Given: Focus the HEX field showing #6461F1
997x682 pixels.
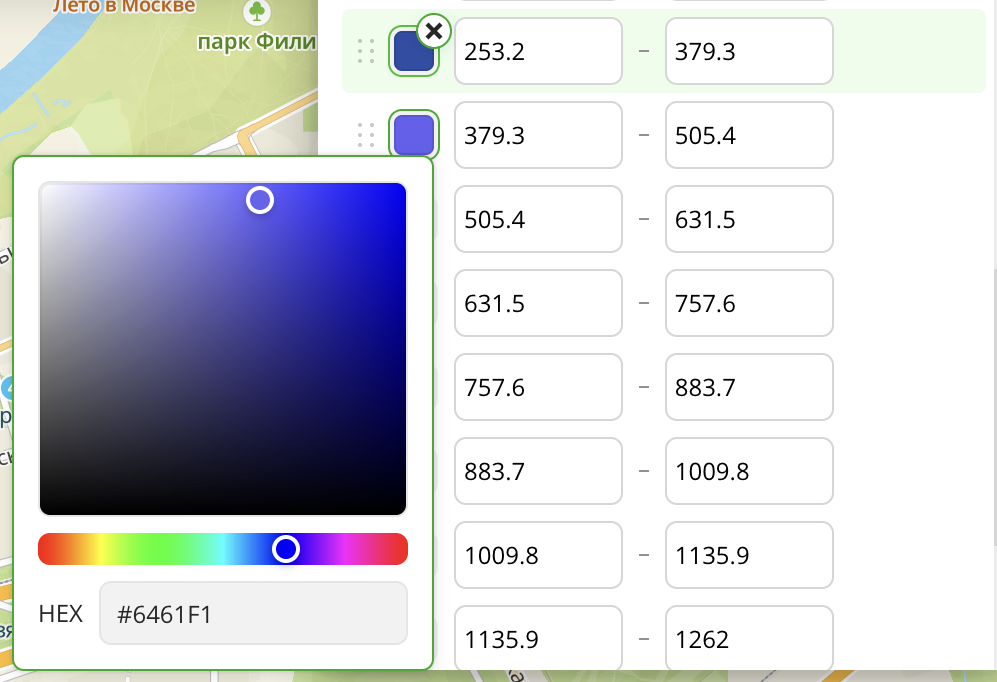Looking at the screenshot, I should 253,613.
